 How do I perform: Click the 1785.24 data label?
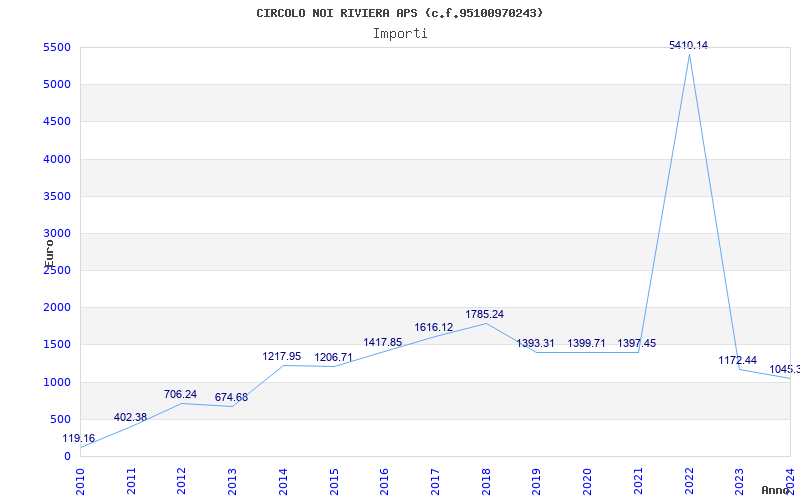(484, 314)
